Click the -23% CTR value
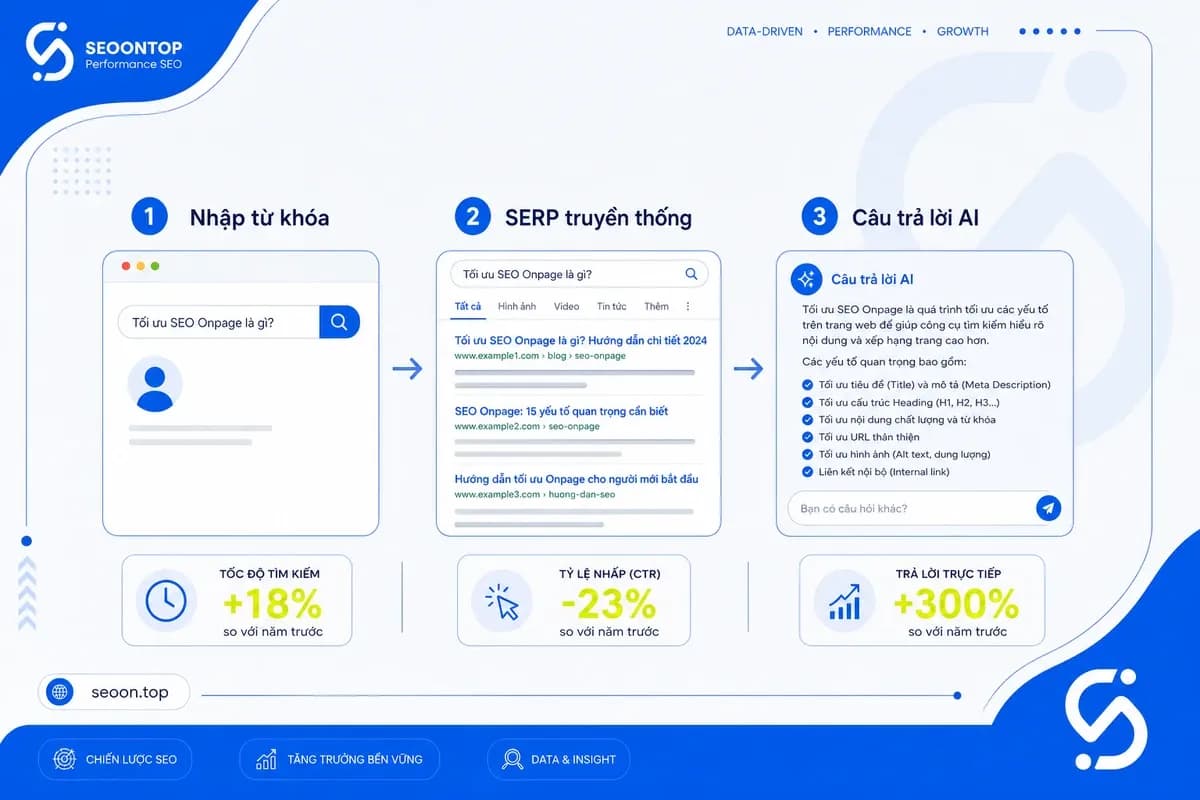Screen dimensions: 1200x800 [x=608, y=604]
